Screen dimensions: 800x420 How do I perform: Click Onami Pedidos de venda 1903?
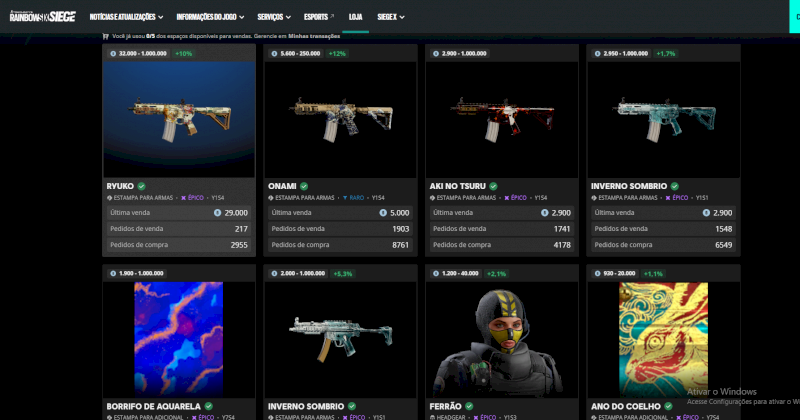point(340,229)
